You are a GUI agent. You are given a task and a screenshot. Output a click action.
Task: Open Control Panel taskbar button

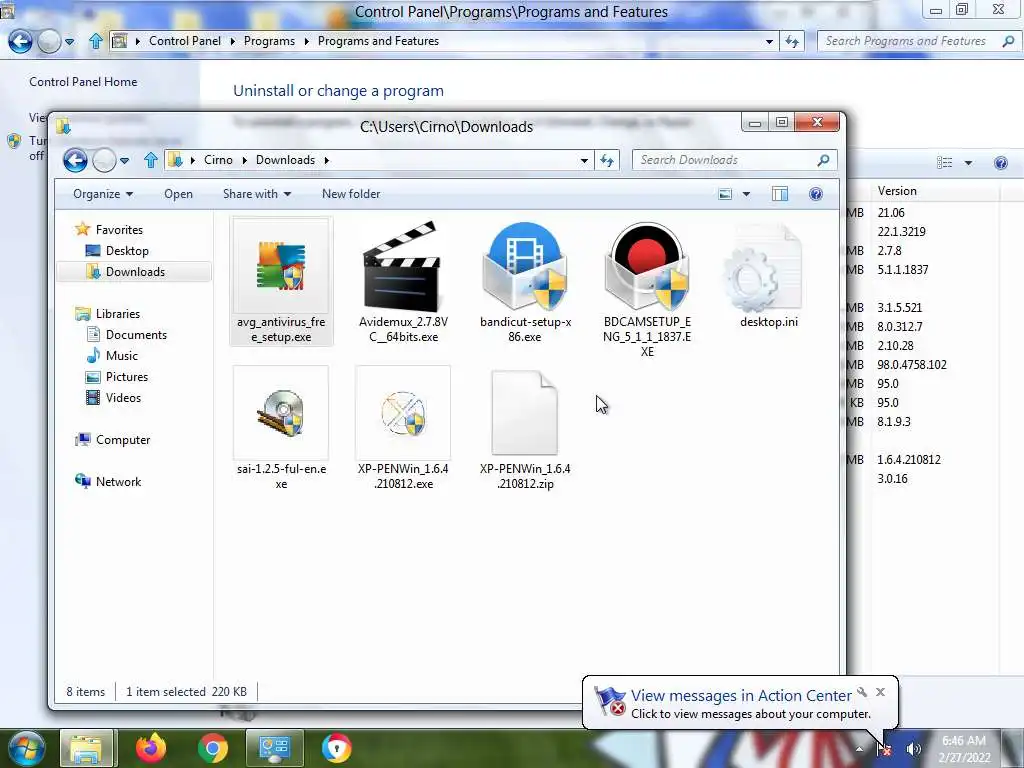(x=274, y=748)
